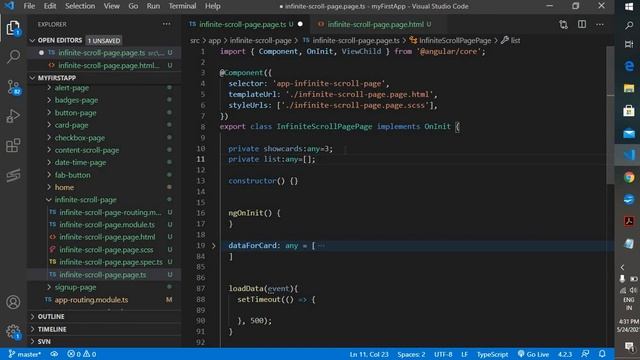Open the Terminal menu
640x360 pixels.
[182, 6]
